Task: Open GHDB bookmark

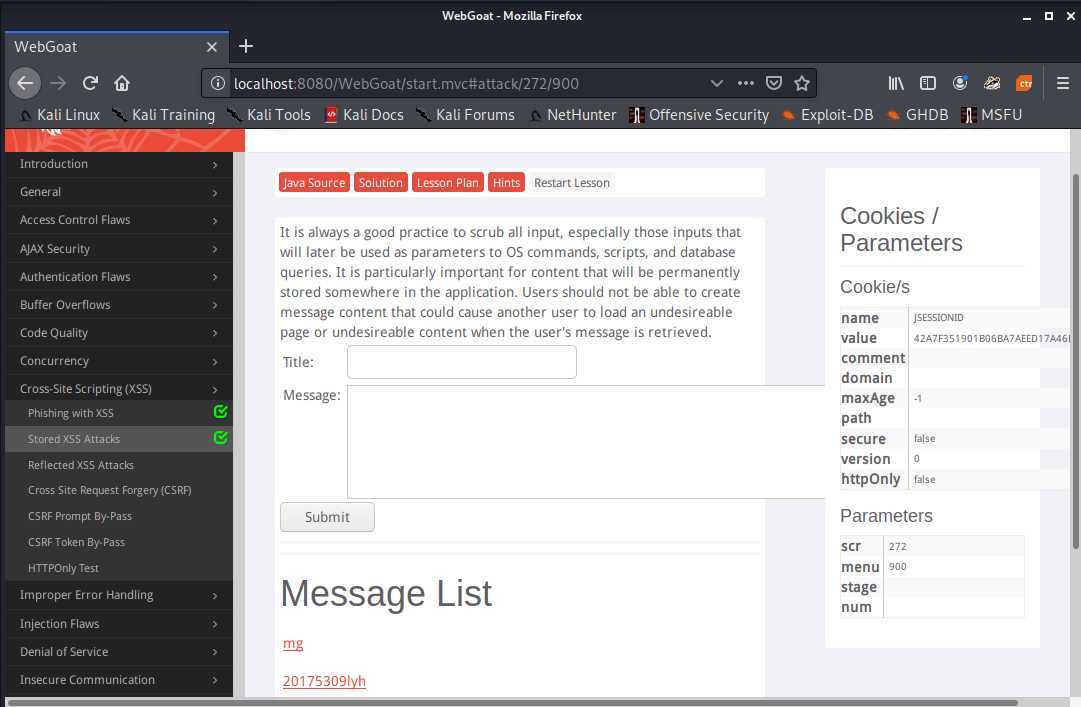Action: click(917, 115)
